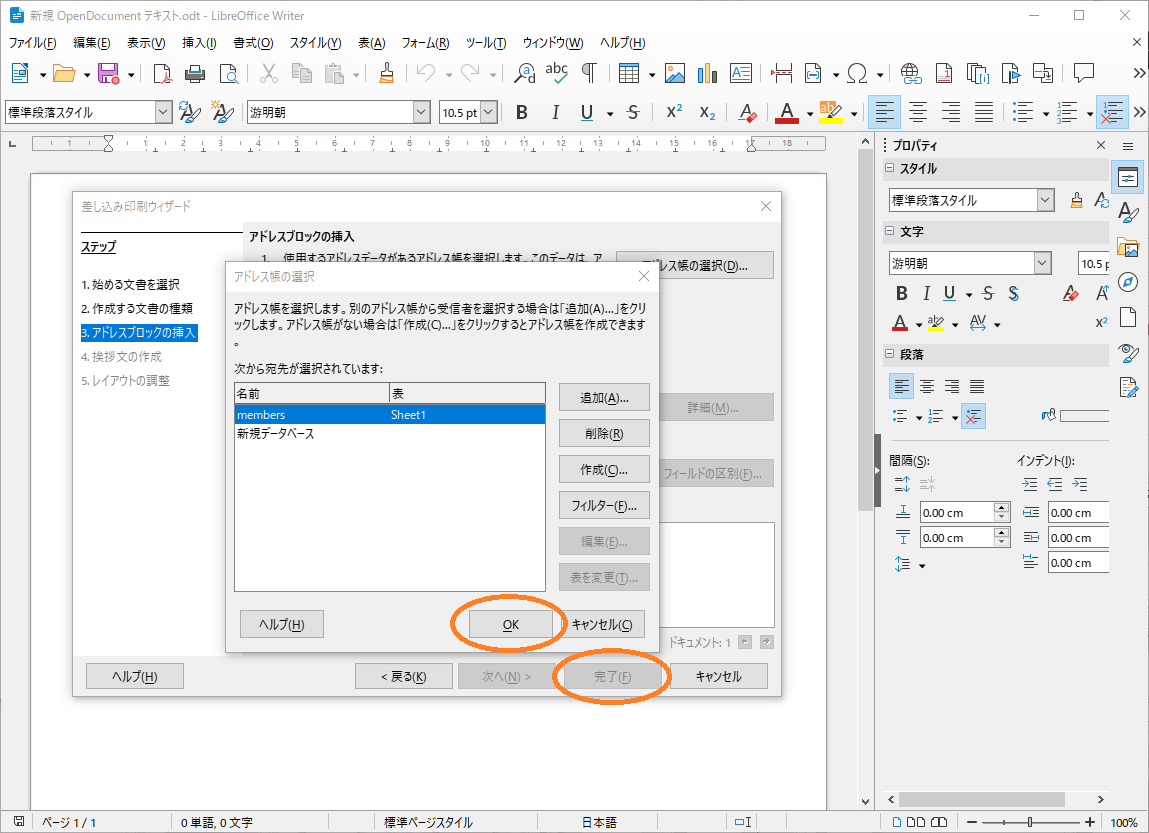Export directly as PDF icon
The height and width of the screenshot is (833, 1149).
point(161,73)
